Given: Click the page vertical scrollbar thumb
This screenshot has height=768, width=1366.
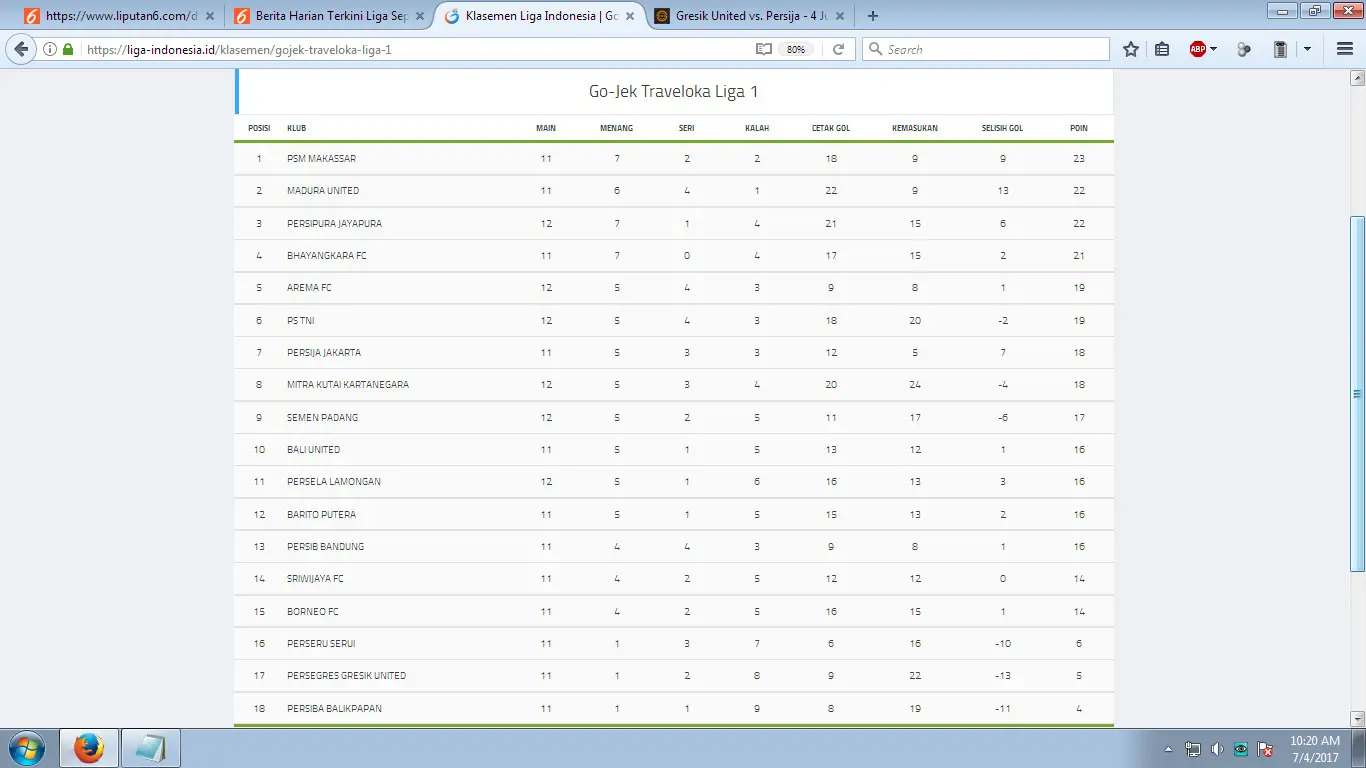Looking at the screenshot, I should (x=1357, y=393).
